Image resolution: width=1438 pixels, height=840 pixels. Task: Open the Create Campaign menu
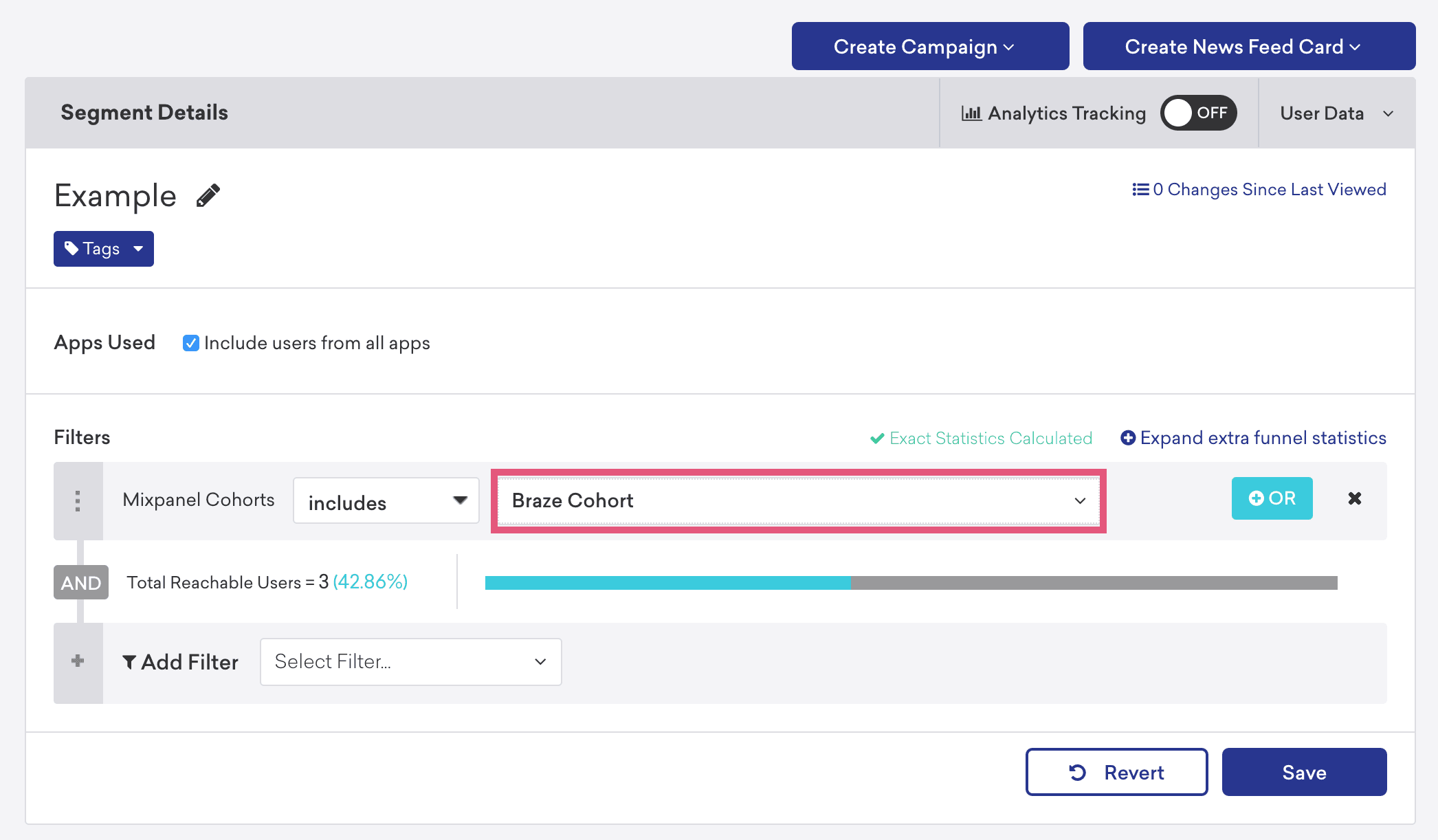click(930, 47)
